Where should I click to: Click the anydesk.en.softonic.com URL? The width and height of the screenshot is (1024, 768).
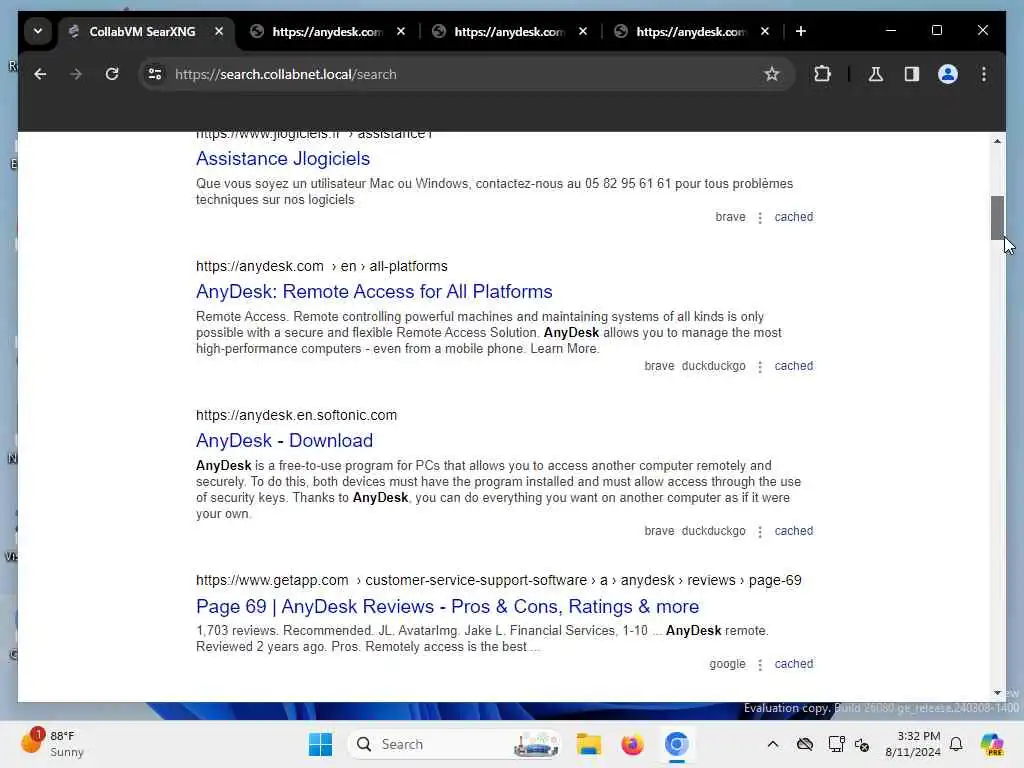click(296, 415)
